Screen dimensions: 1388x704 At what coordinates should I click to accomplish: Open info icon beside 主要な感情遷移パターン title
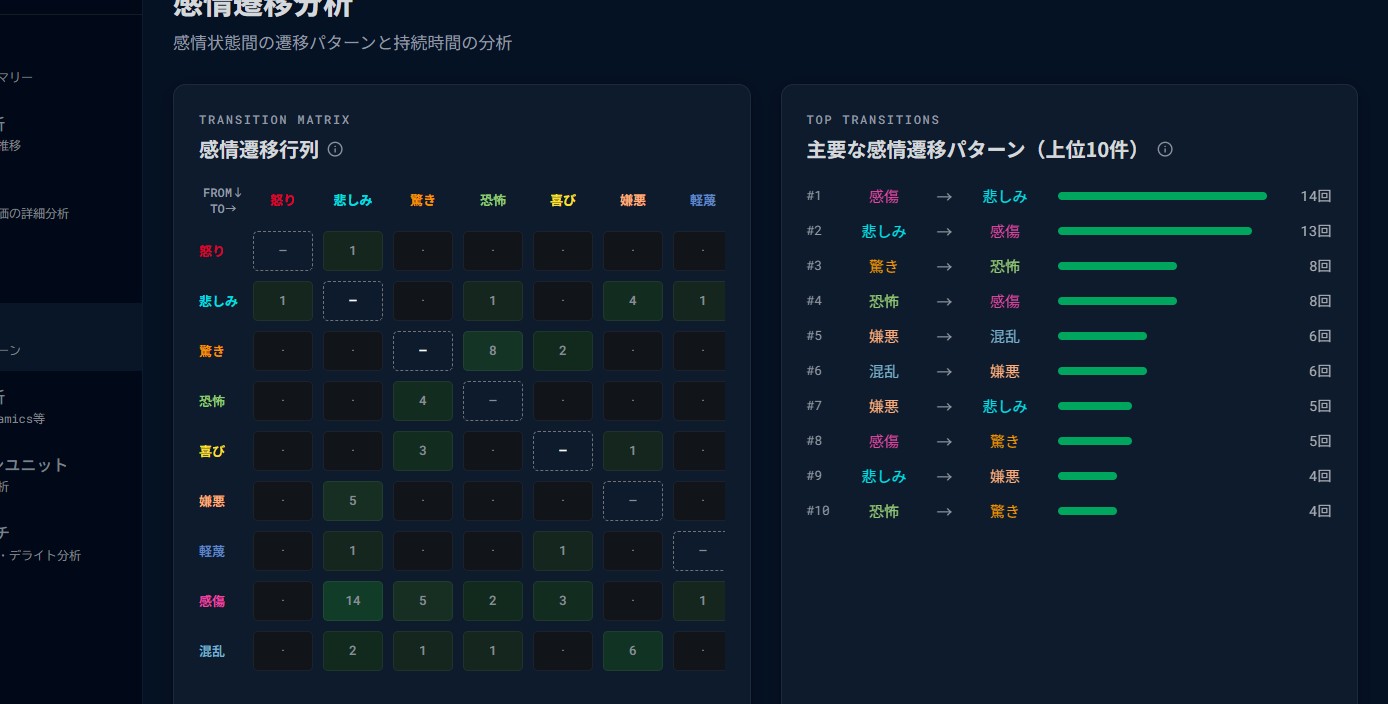(1165, 149)
